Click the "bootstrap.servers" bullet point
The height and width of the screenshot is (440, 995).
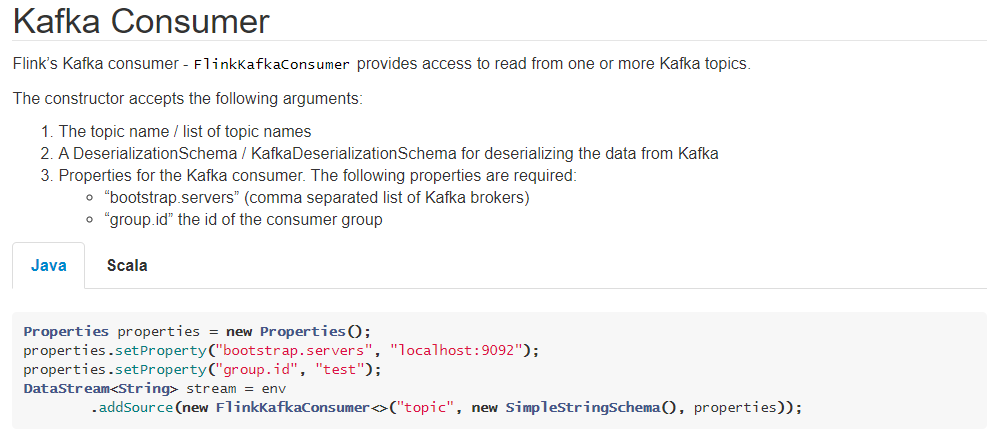coord(316,198)
